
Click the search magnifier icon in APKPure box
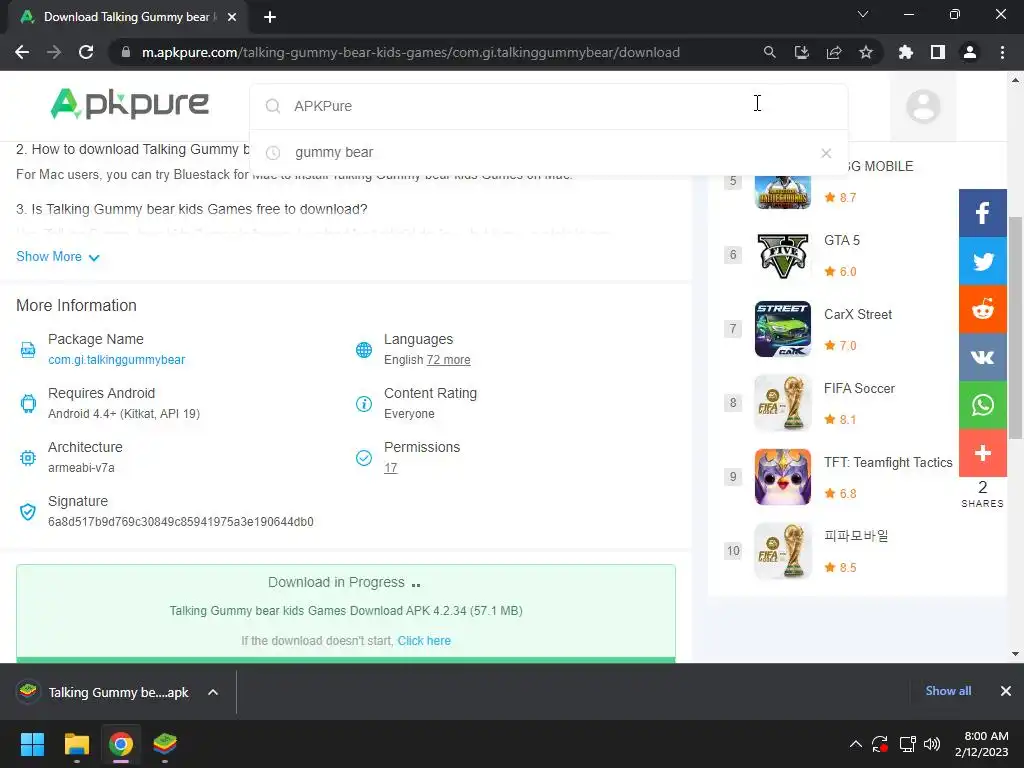pos(273,106)
